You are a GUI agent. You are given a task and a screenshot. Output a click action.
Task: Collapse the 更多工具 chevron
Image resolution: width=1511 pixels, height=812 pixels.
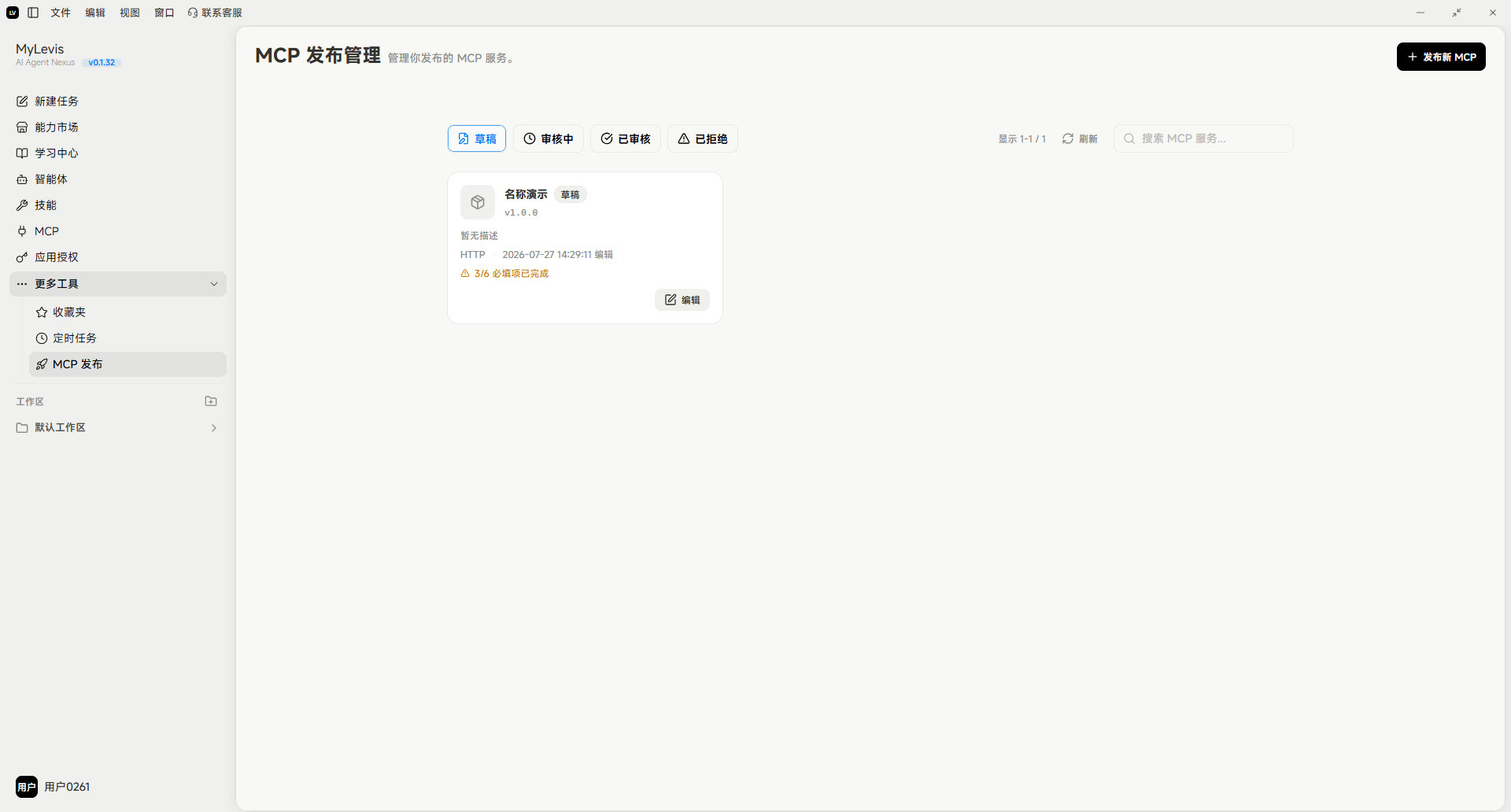point(214,284)
